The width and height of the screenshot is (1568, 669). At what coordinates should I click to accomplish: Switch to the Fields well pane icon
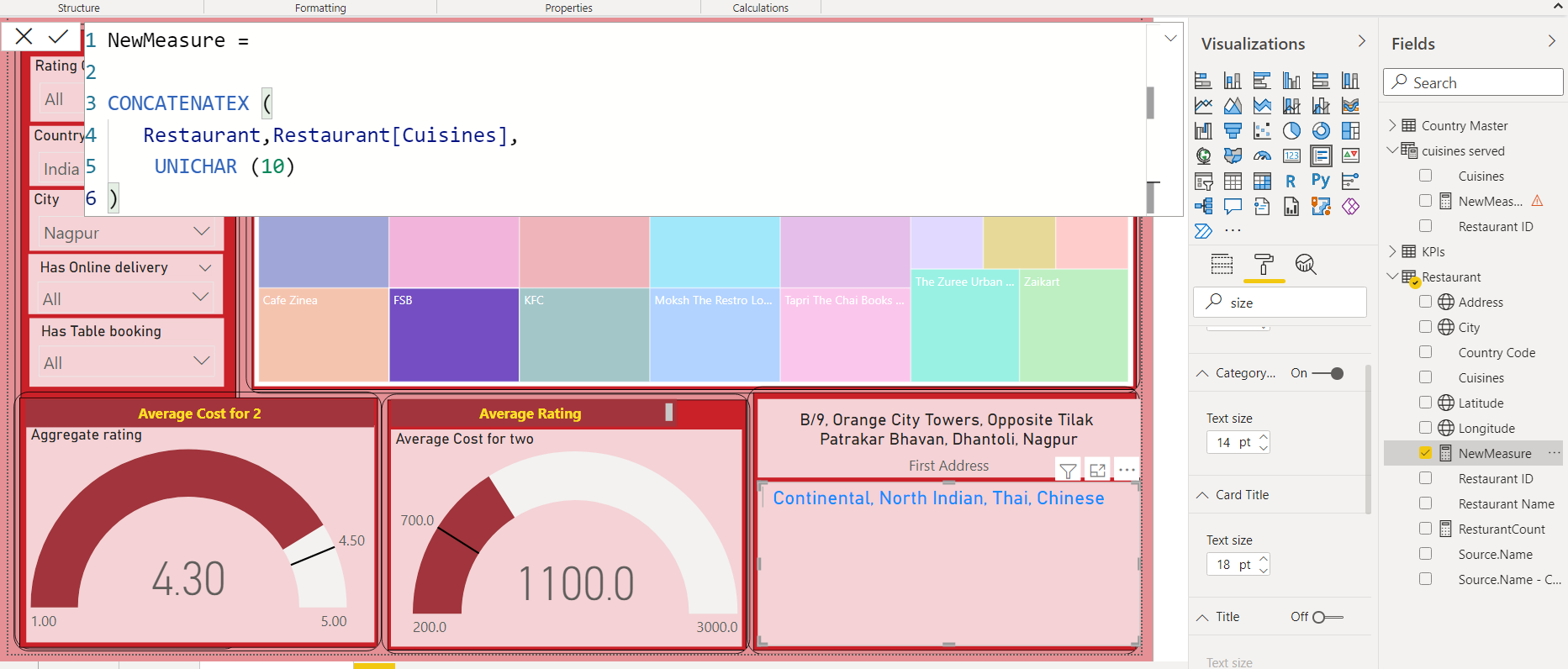(x=1222, y=265)
